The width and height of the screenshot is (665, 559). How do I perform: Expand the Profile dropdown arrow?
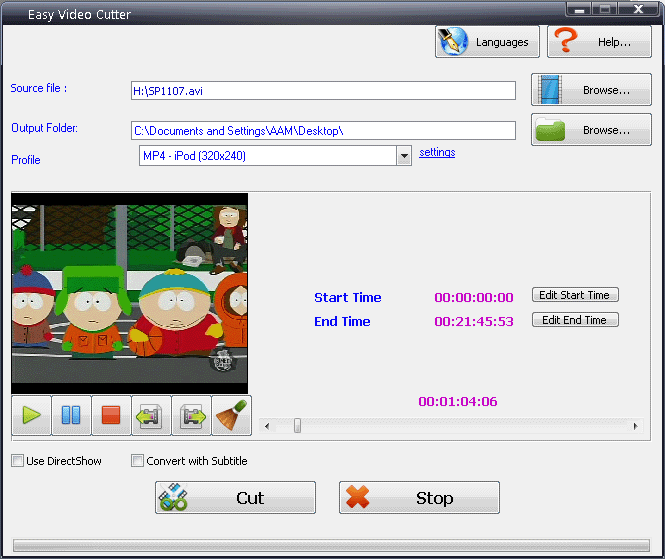point(404,156)
